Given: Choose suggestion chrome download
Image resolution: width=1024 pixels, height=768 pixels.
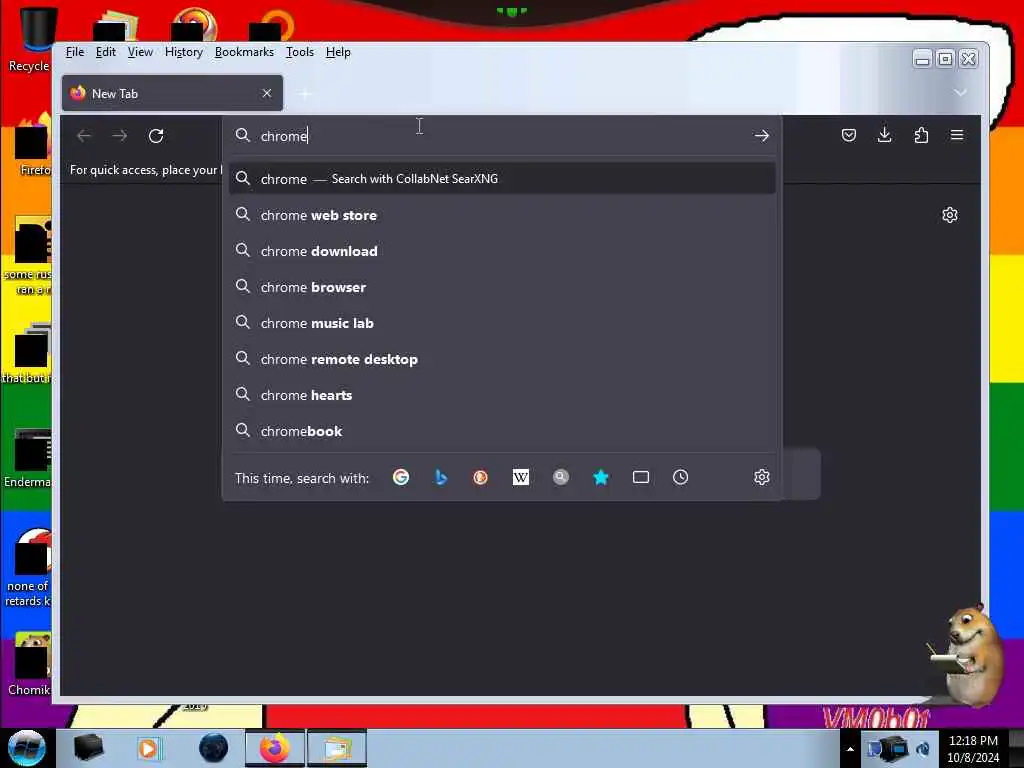Looking at the screenshot, I should click(502, 251).
